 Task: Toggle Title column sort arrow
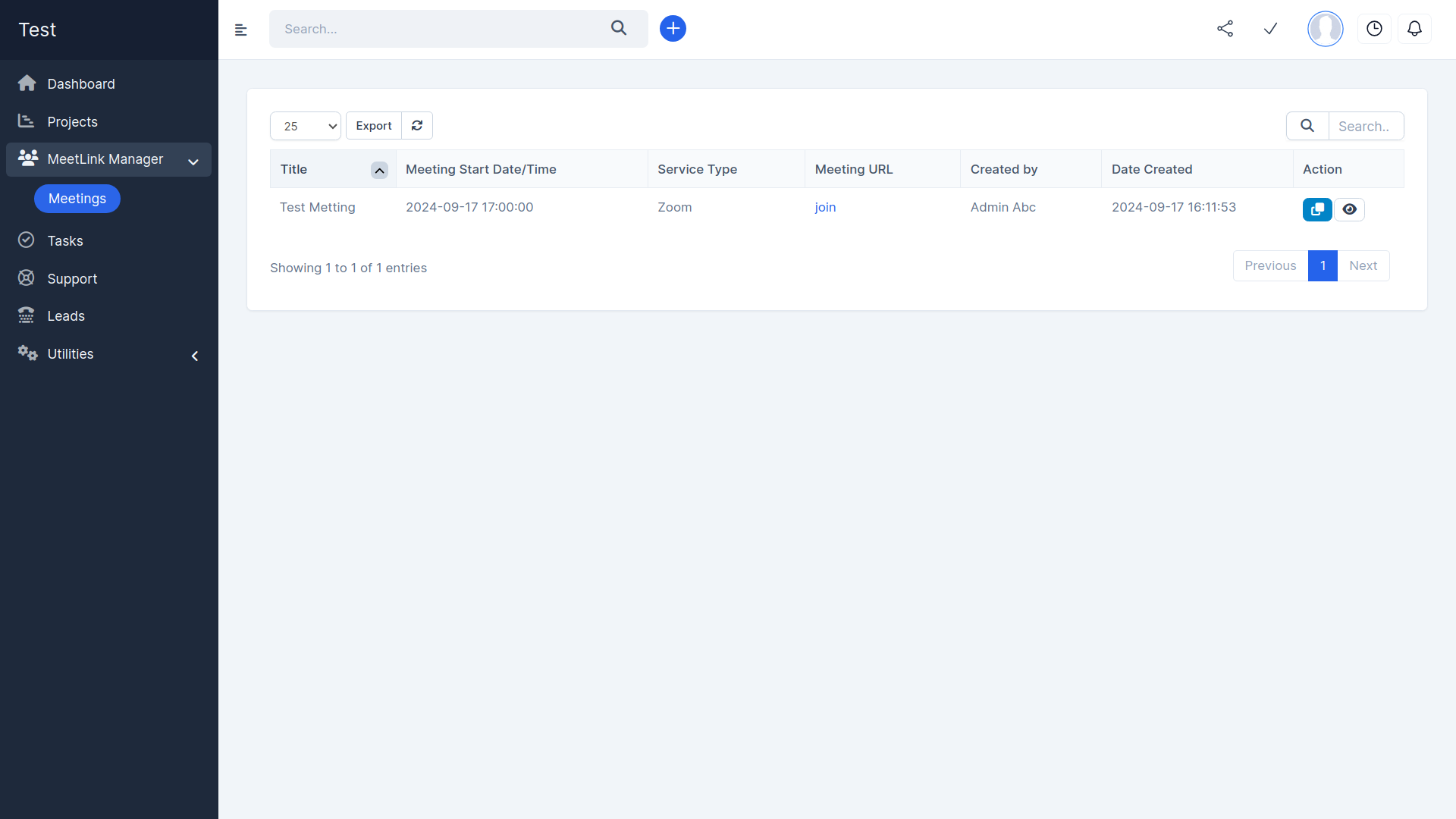[x=379, y=171]
